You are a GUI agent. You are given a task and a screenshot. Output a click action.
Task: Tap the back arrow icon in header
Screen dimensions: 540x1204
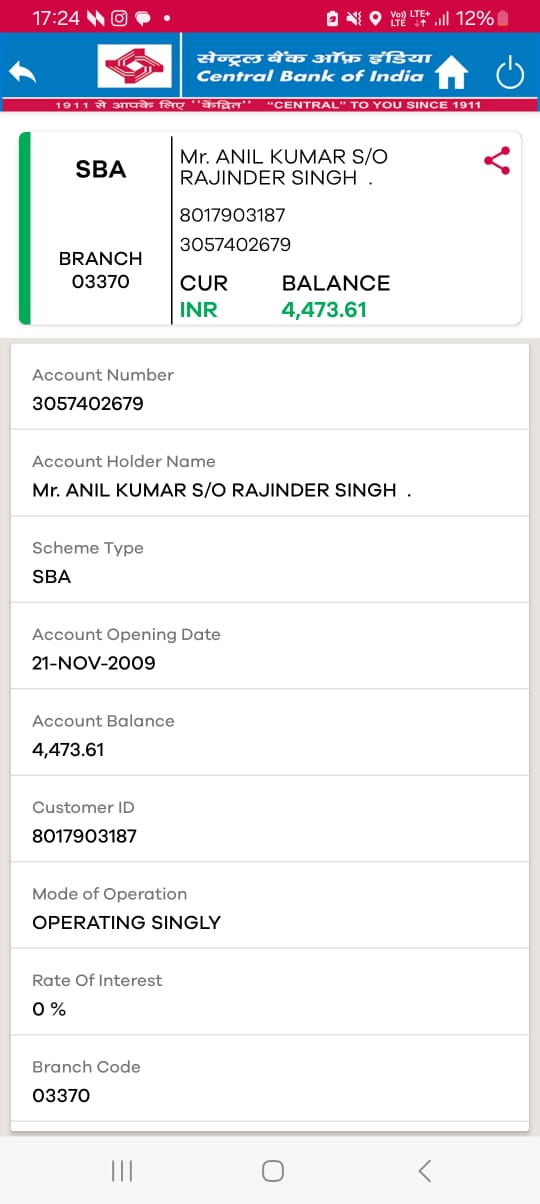(x=22, y=72)
